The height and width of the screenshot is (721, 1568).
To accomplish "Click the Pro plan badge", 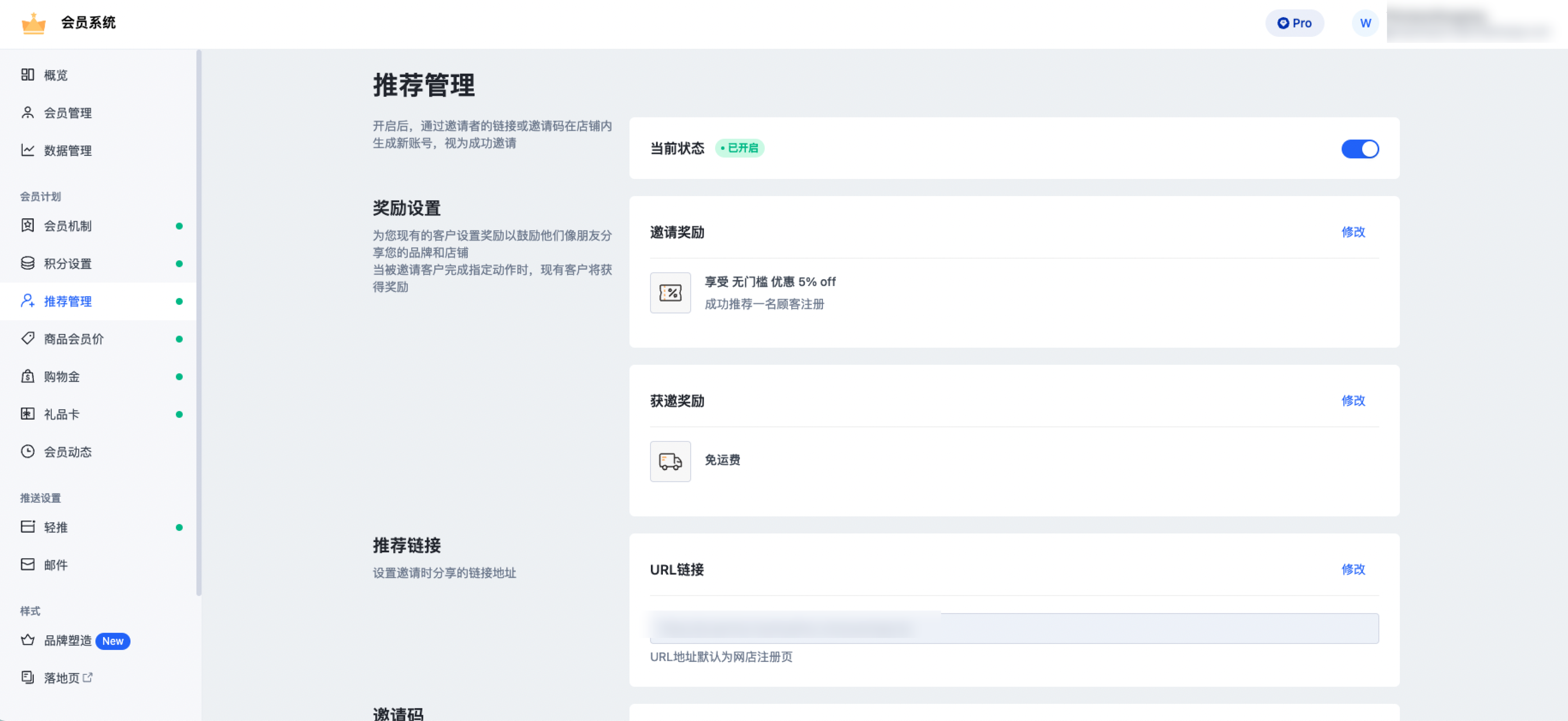I will pyautogui.click(x=1294, y=23).
